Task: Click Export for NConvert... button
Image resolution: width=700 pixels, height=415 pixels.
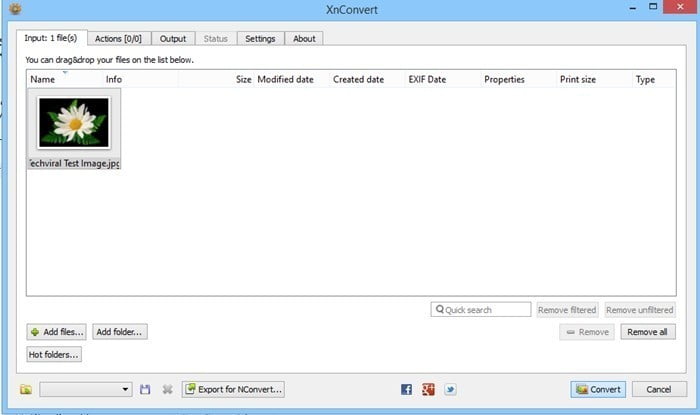Action: (235, 389)
